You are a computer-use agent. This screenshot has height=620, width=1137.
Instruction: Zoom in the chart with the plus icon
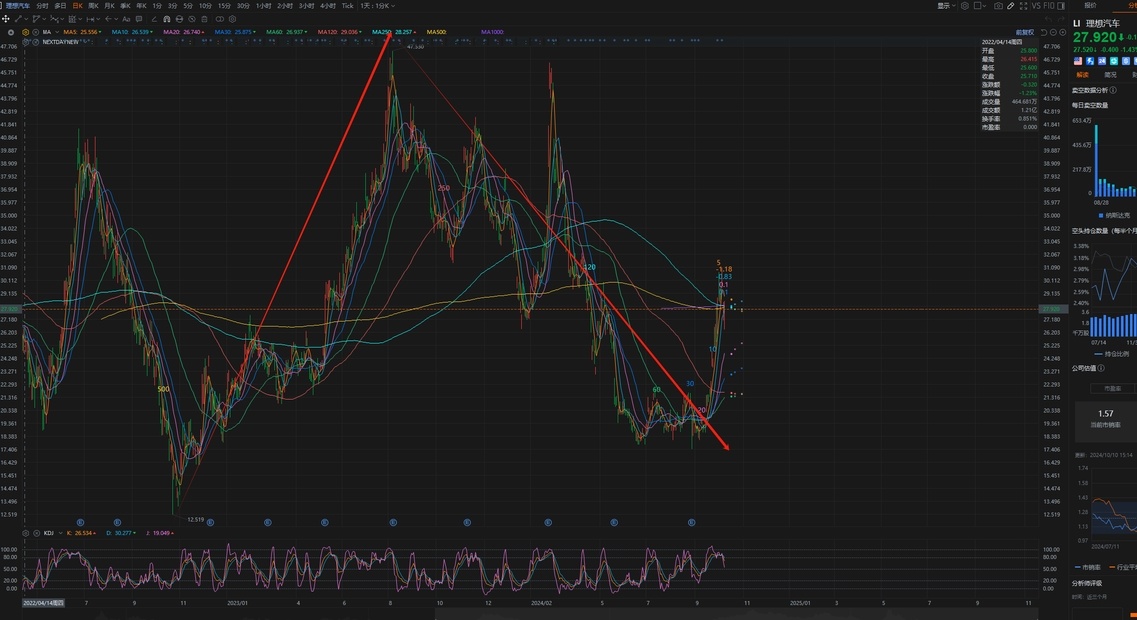click(1063, 32)
